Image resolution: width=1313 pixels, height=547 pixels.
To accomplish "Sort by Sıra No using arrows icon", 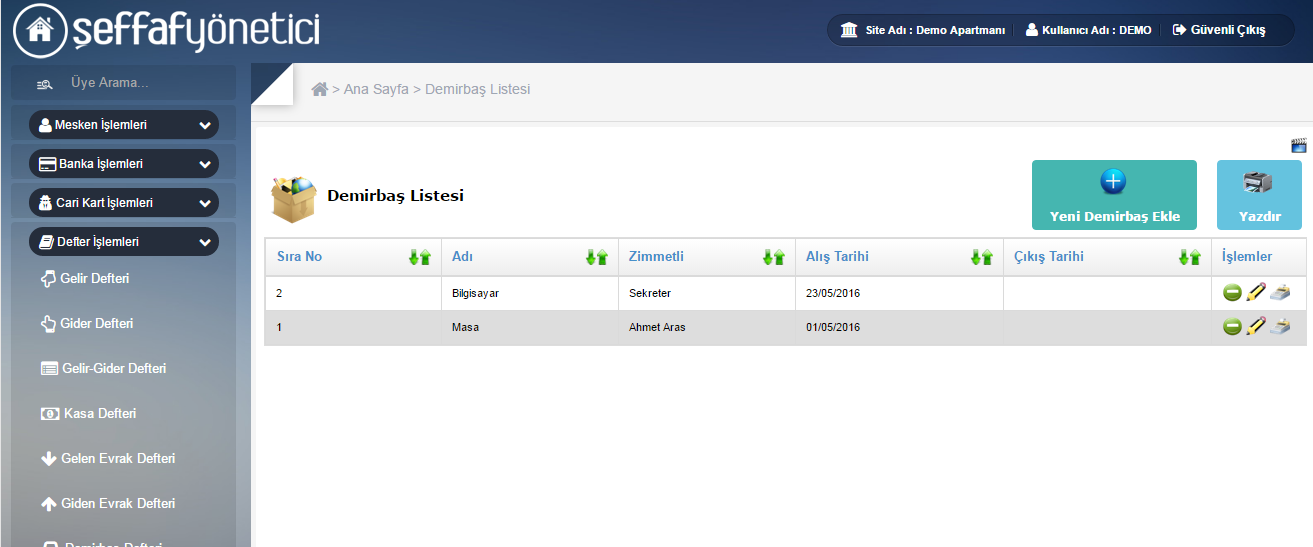I will pos(420,257).
